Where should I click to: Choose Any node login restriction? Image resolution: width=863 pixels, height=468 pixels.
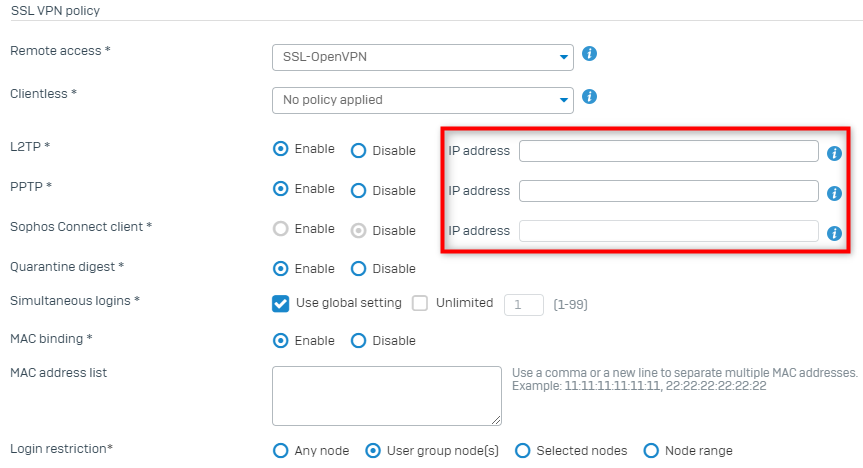[x=281, y=451]
